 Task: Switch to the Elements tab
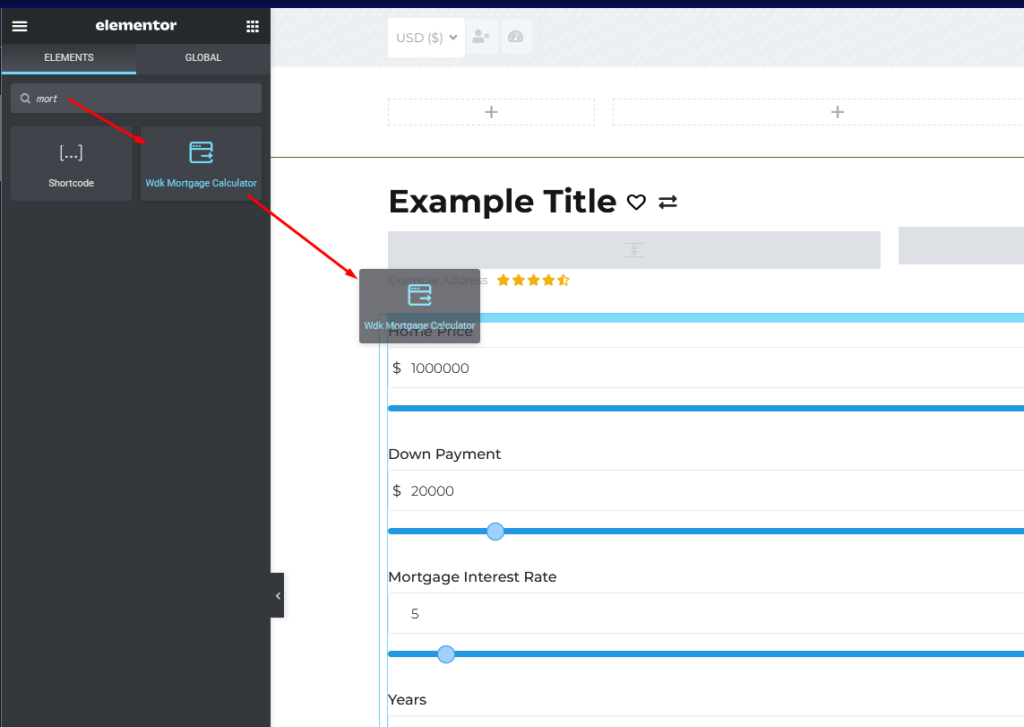69,57
